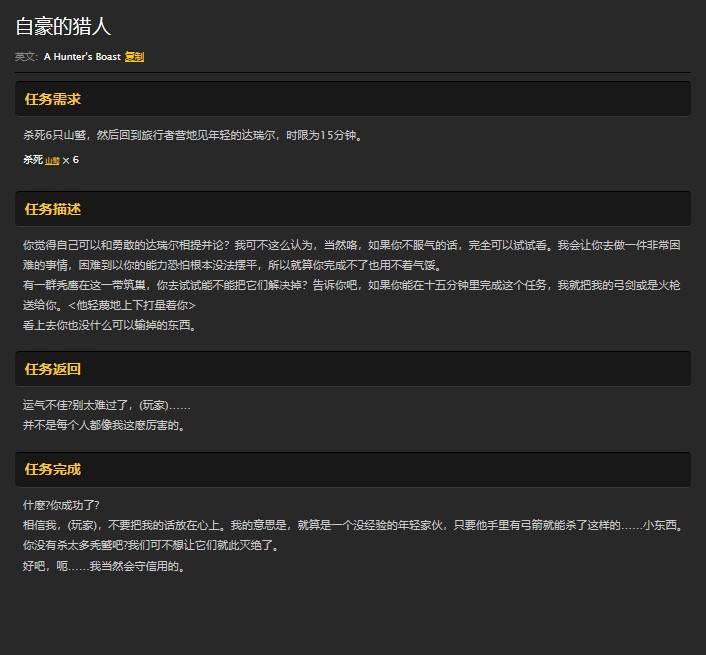This screenshot has width=706, height=655.
Task: Click the bold 杀死 objective label
Action: 32,160
